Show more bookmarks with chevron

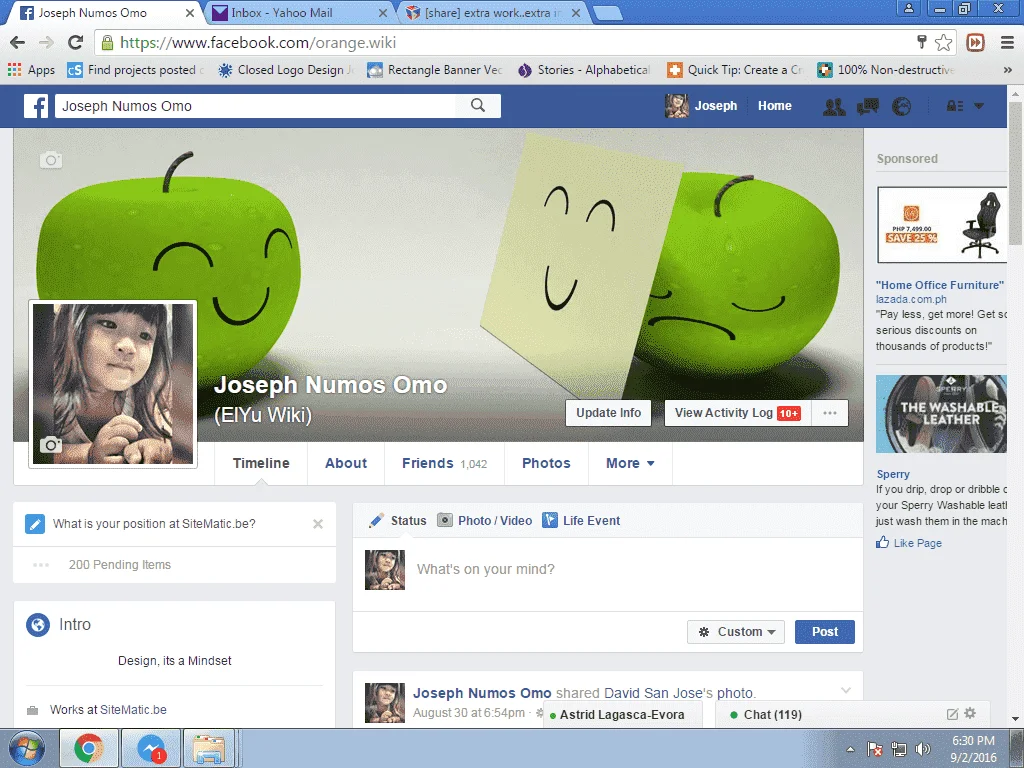point(1008,70)
